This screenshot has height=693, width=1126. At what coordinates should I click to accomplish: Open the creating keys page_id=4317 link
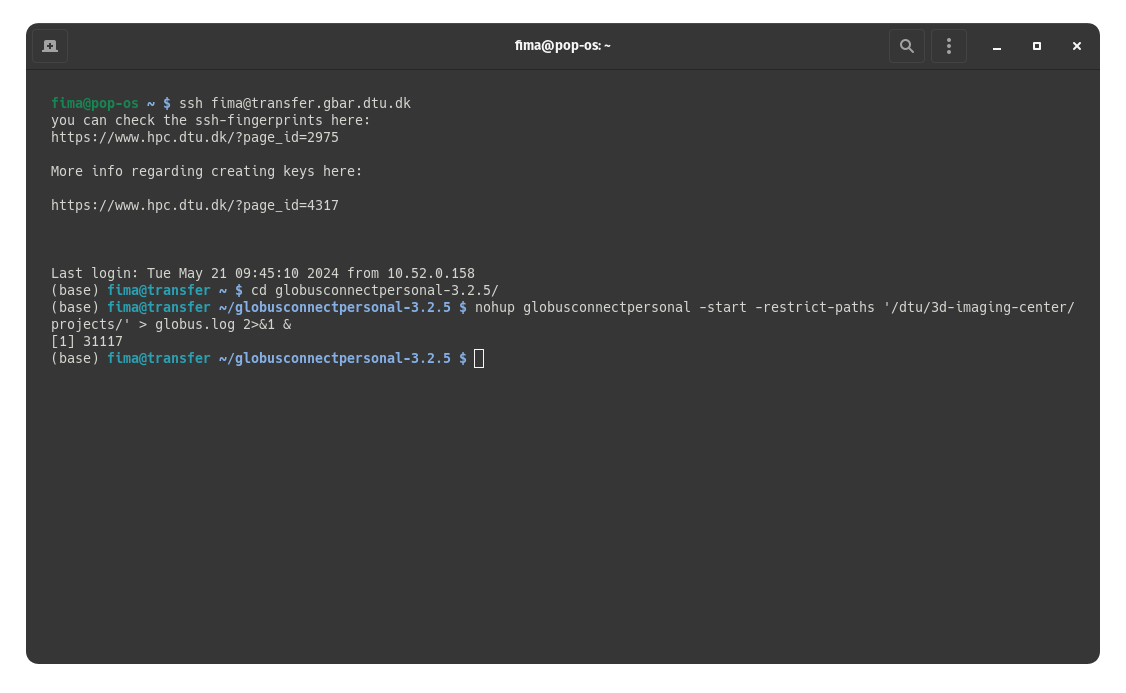[195, 205]
